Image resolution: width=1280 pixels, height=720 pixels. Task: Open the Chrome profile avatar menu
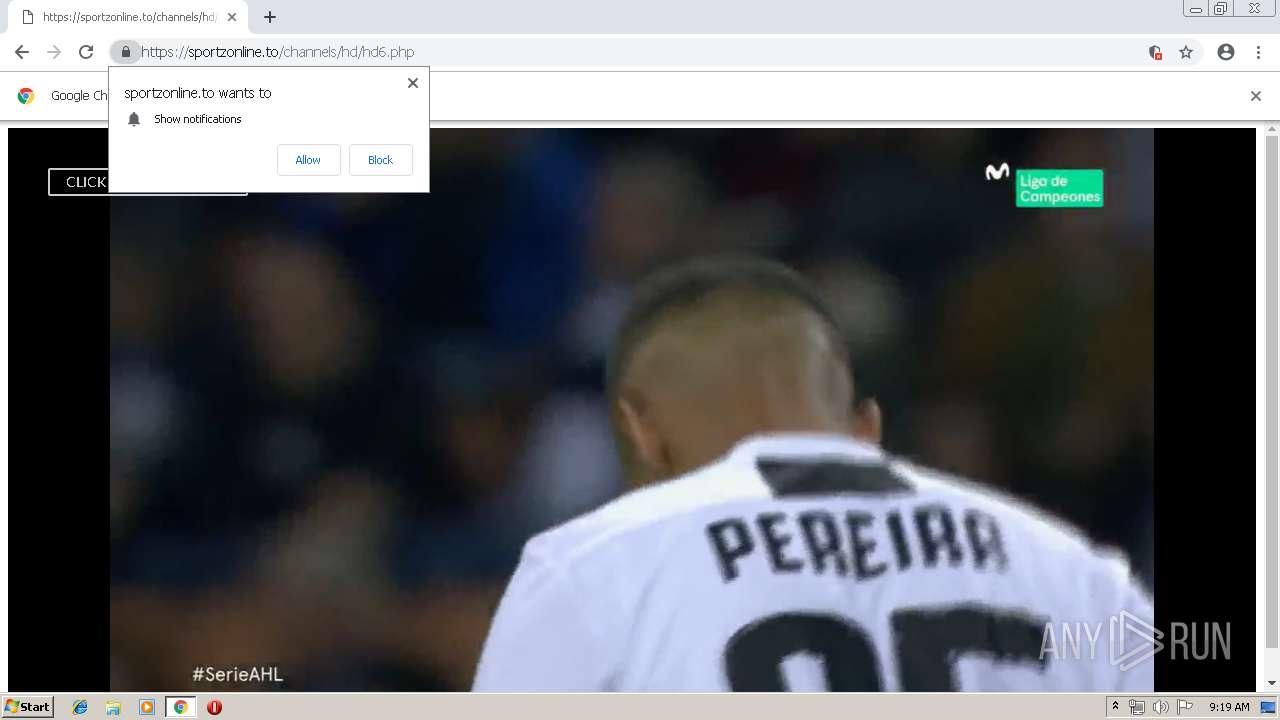1226,52
